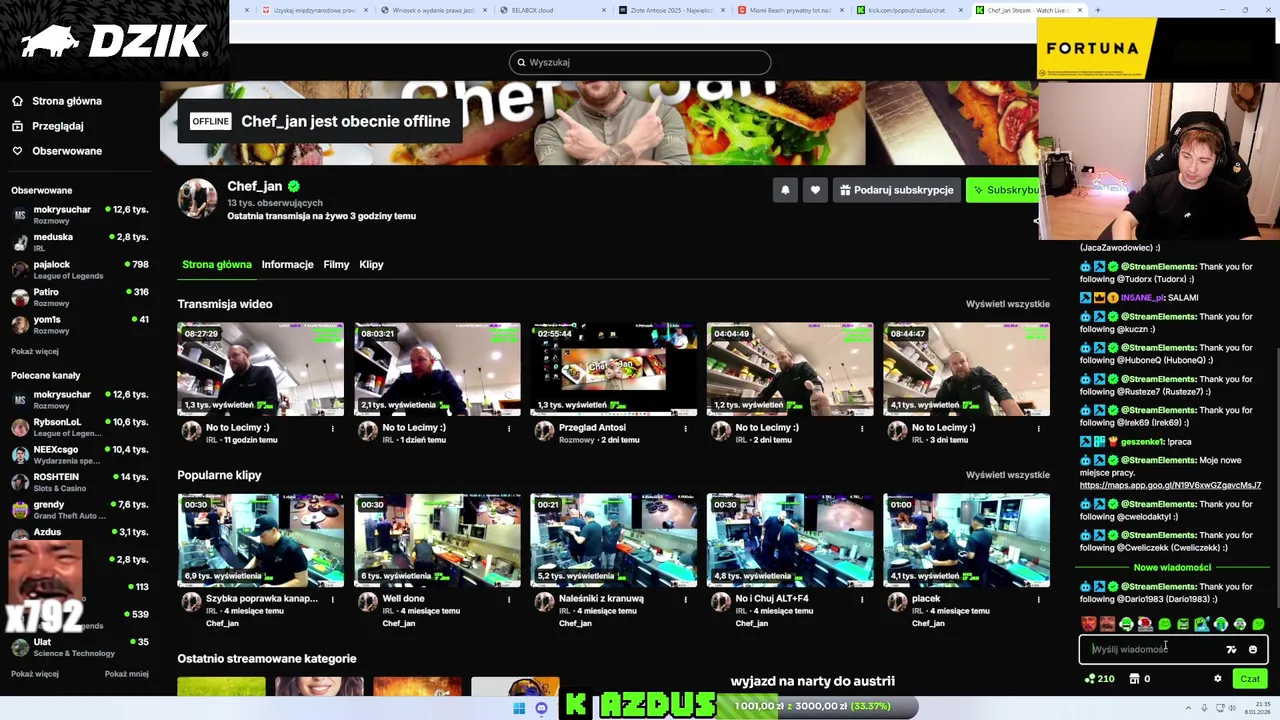Click the volume icon in the system tray
Screen dimensions: 1280x720
point(1230,709)
